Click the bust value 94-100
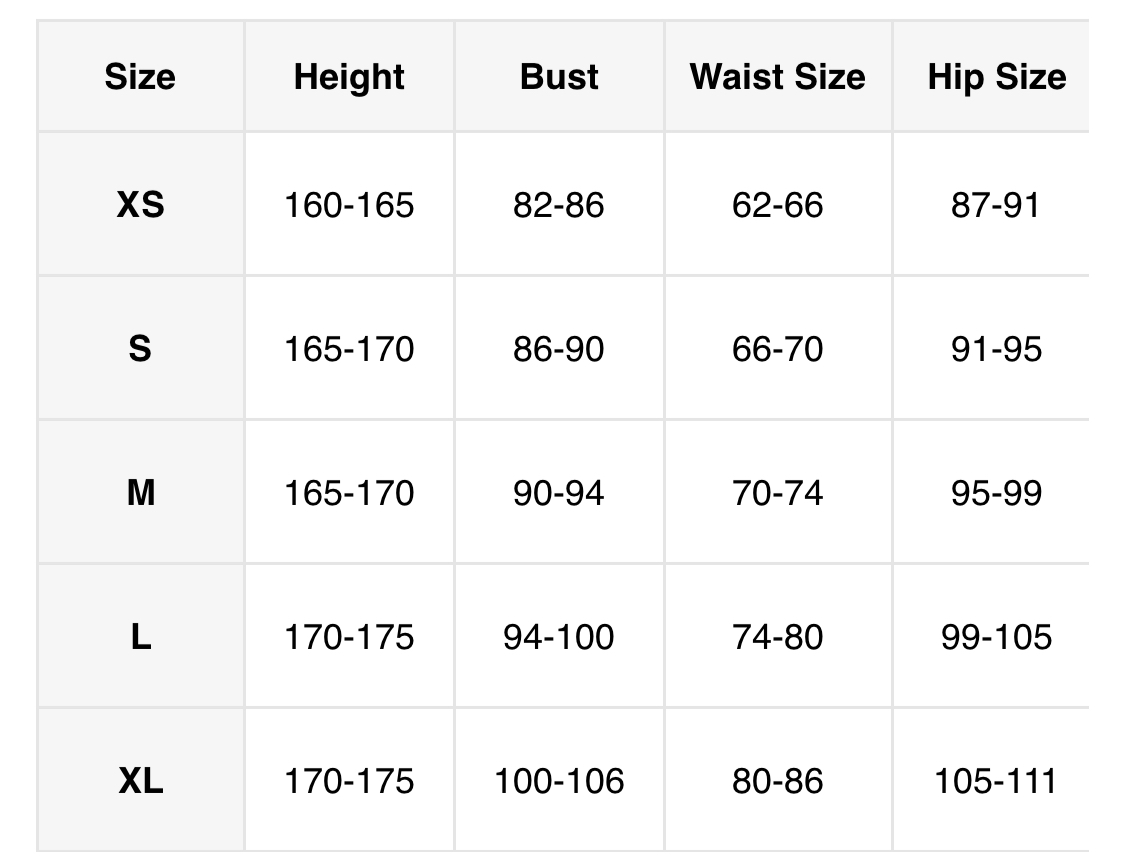 (559, 637)
